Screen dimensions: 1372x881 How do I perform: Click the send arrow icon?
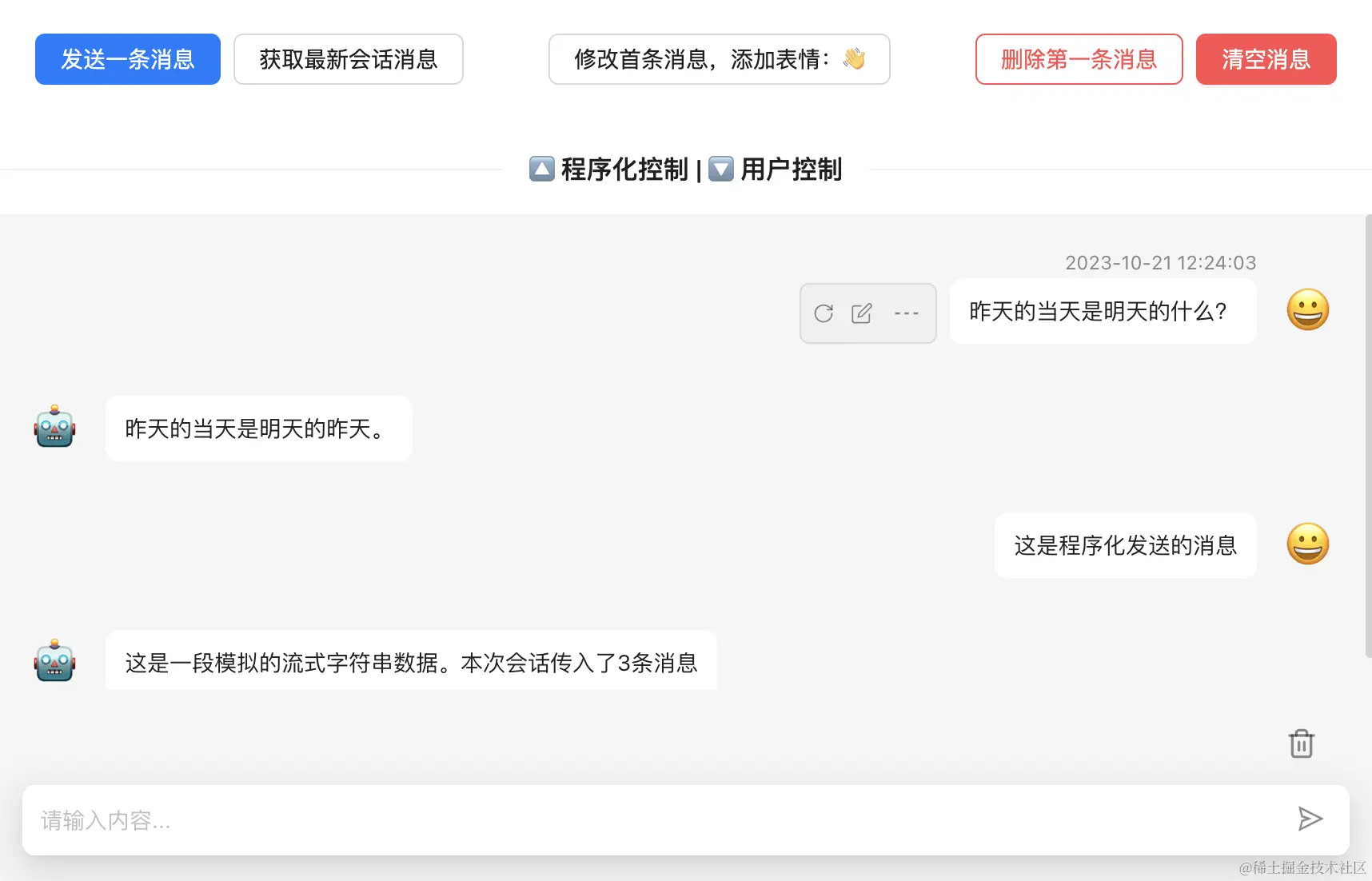(x=1310, y=819)
